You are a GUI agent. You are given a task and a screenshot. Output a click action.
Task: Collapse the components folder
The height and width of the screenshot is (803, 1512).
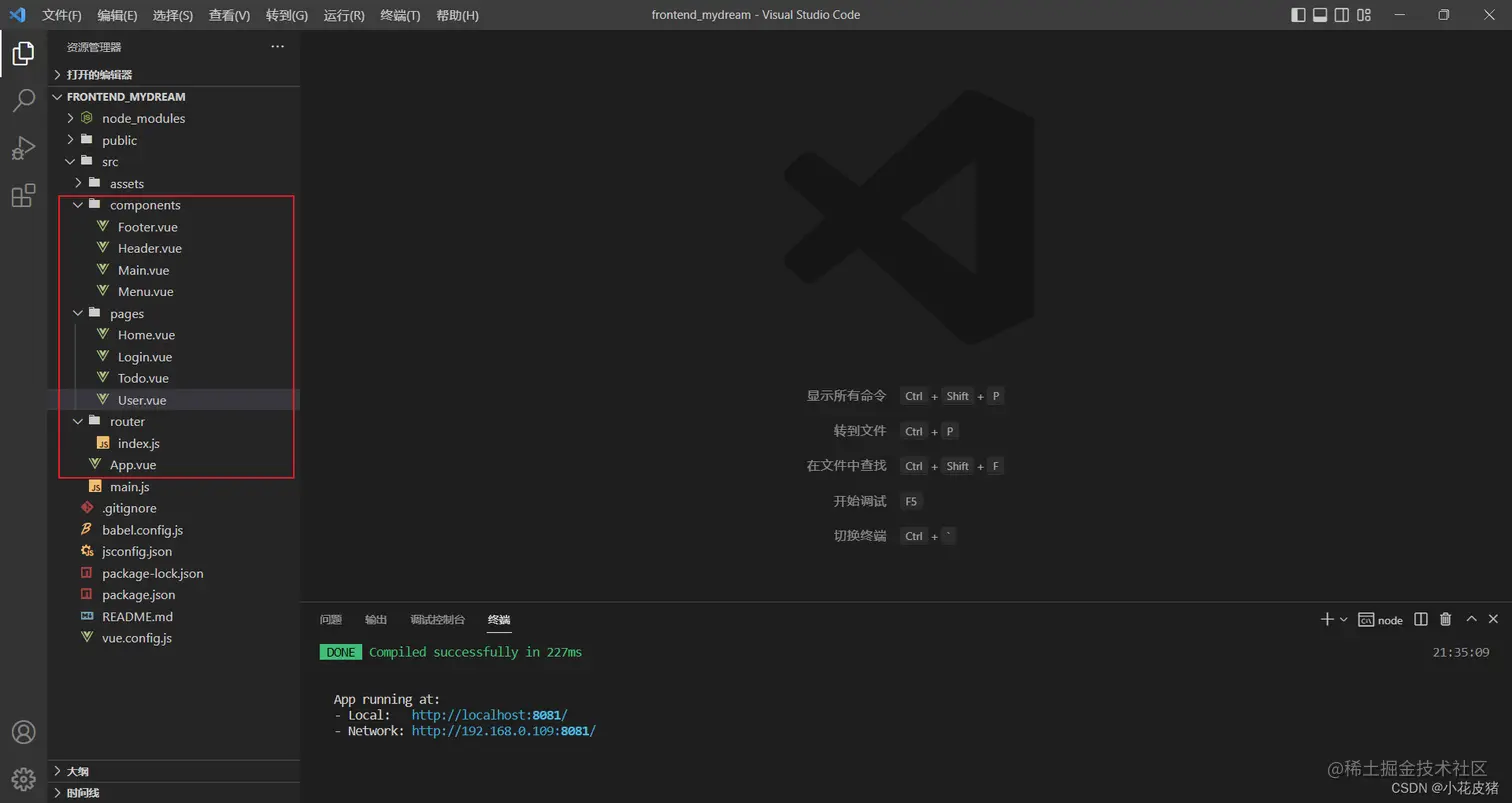[174, 205]
